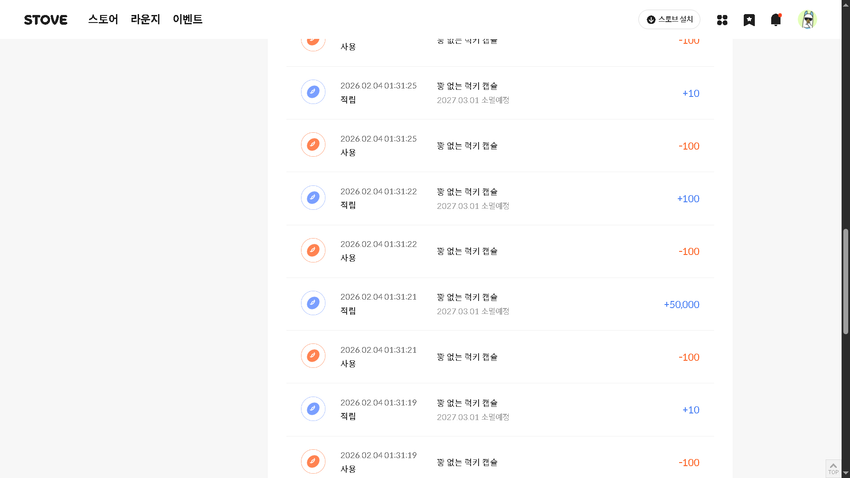Click the +50,000 amount

[x=681, y=304]
